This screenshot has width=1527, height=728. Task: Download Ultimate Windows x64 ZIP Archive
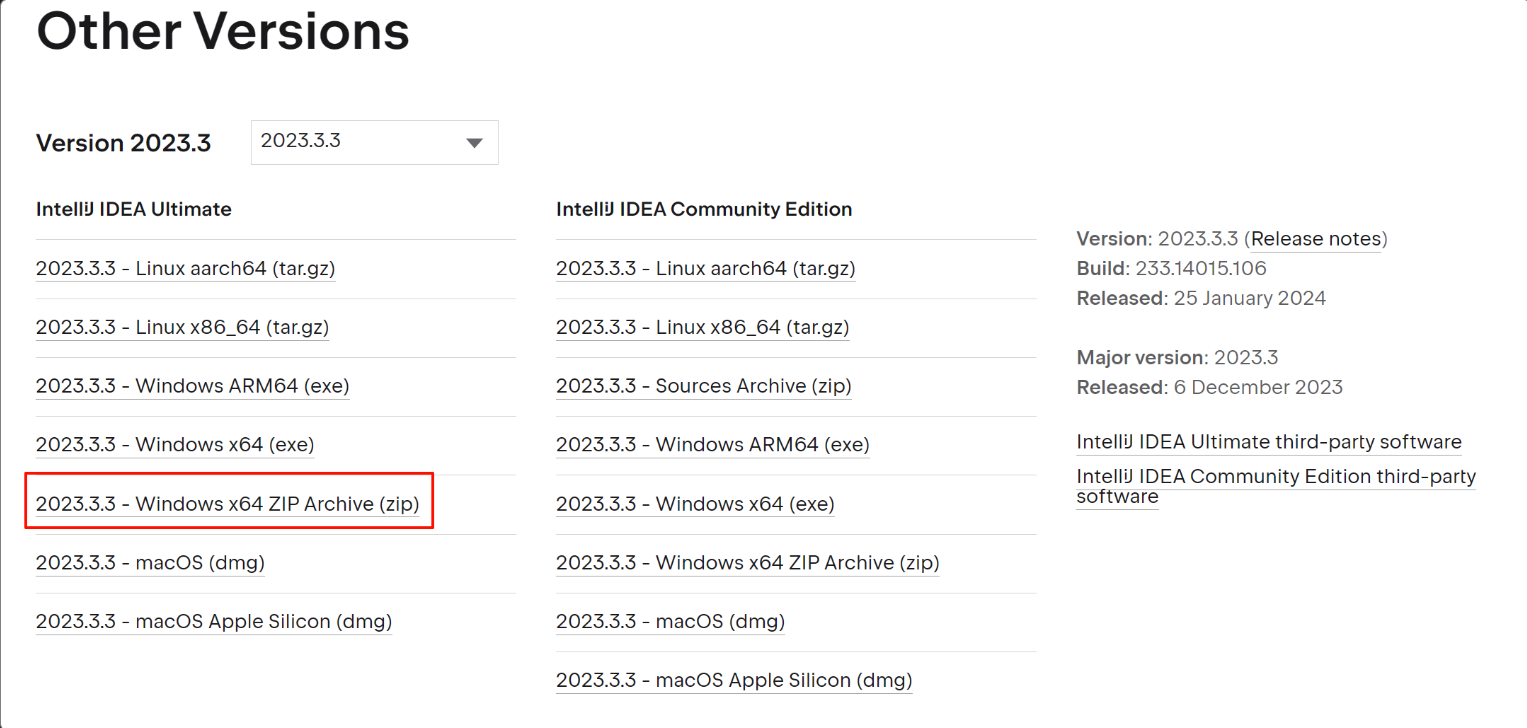[x=227, y=504]
